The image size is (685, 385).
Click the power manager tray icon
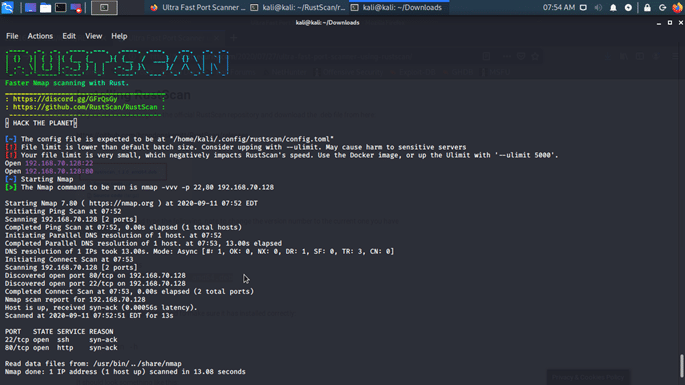tap(628, 7)
